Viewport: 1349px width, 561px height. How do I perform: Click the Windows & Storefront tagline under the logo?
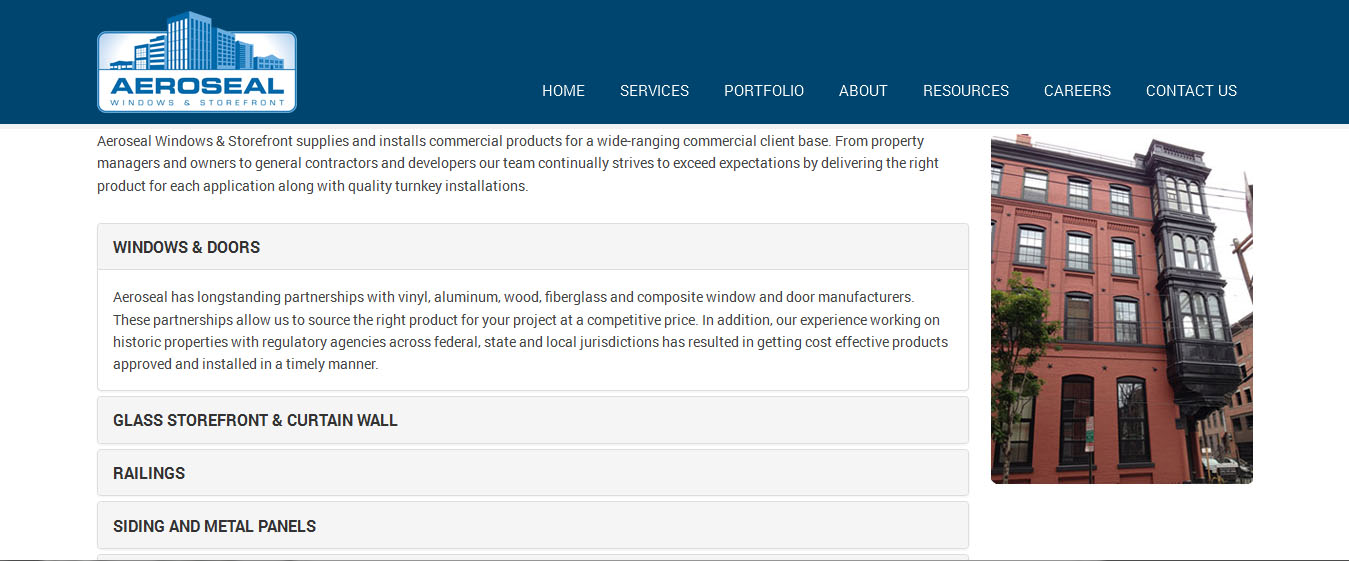tap(197, 103)
